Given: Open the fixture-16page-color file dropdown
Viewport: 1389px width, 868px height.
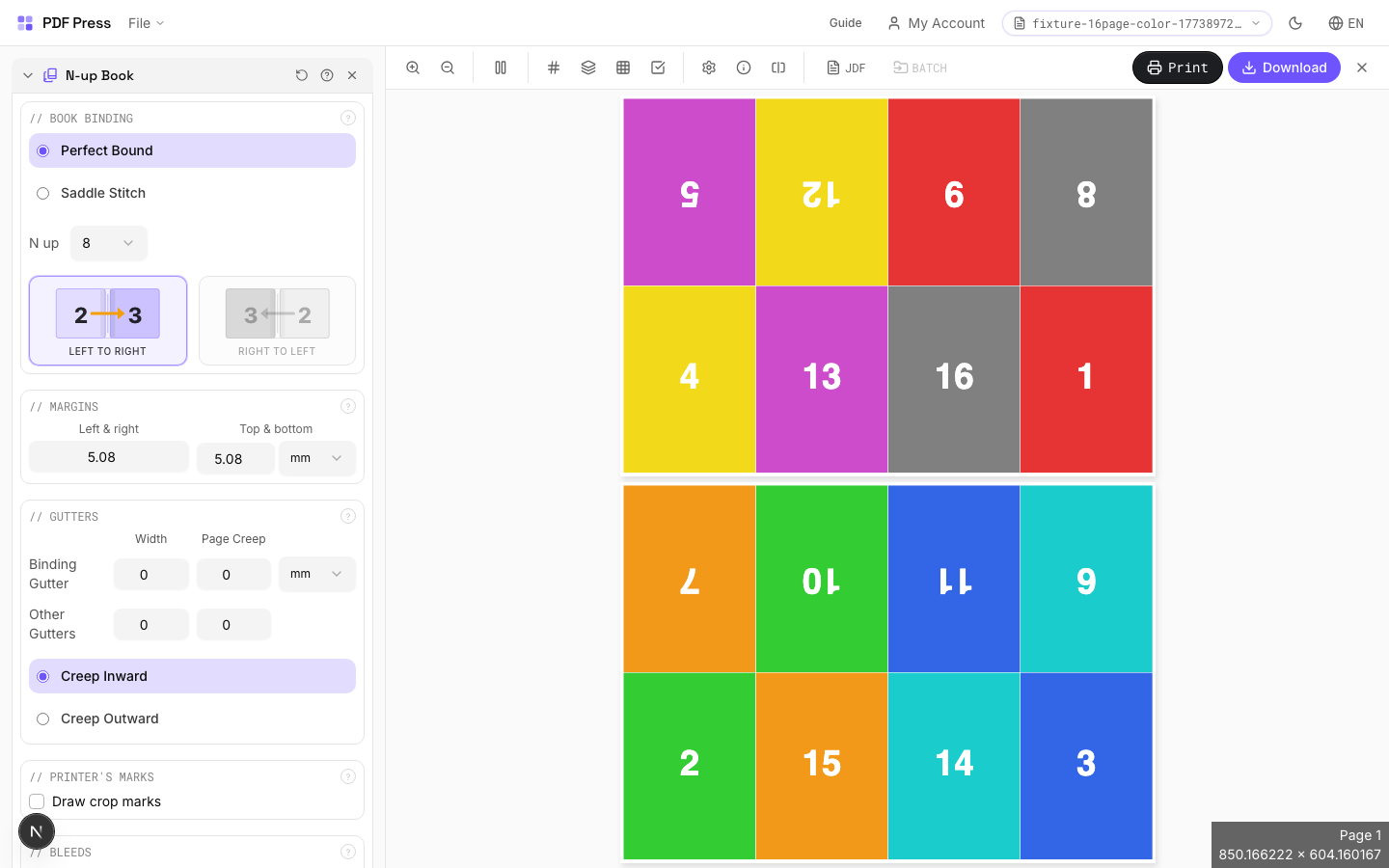Looking at the screenshot, I should pos(1136,23).
